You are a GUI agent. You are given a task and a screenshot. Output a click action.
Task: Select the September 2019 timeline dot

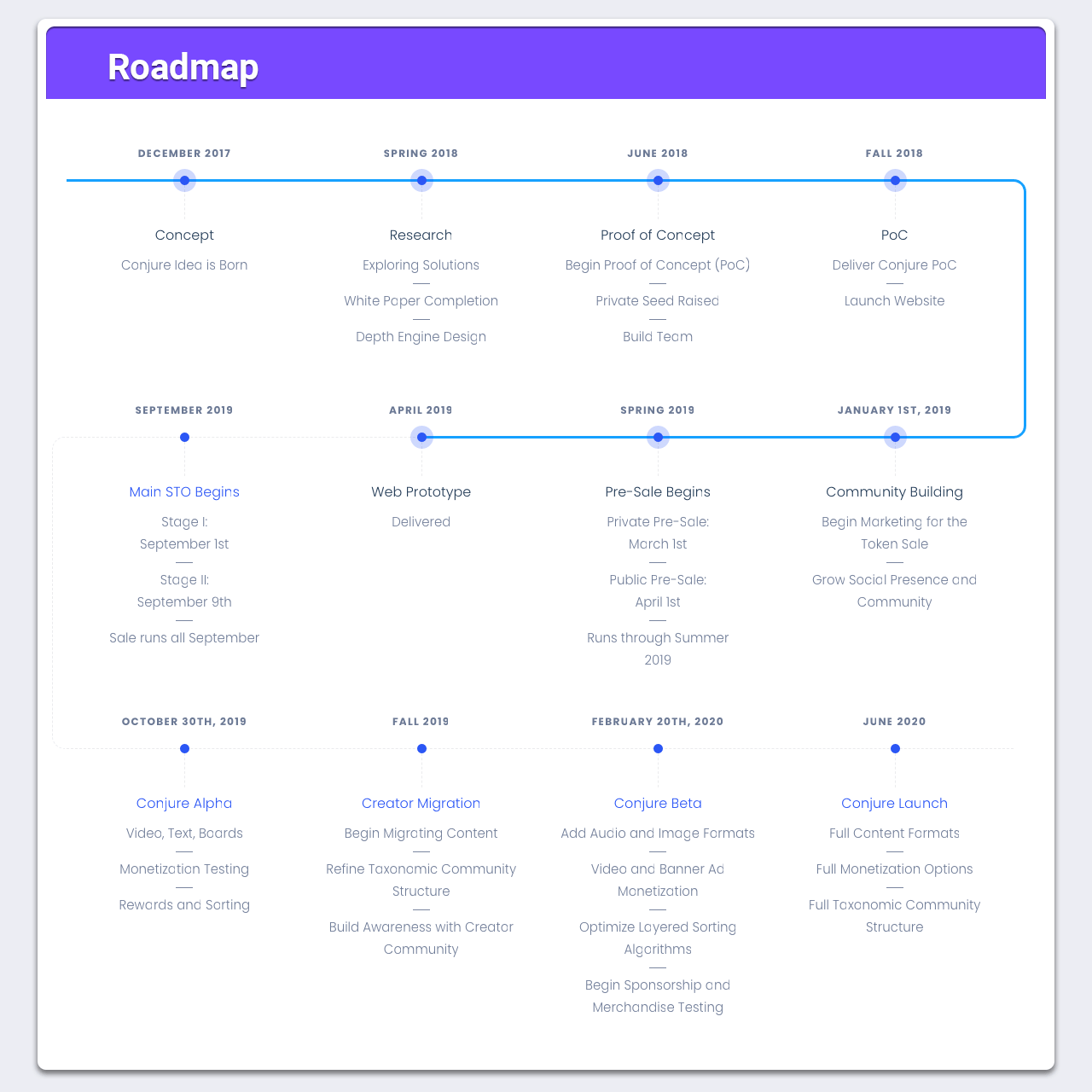[x=184, y=437]
